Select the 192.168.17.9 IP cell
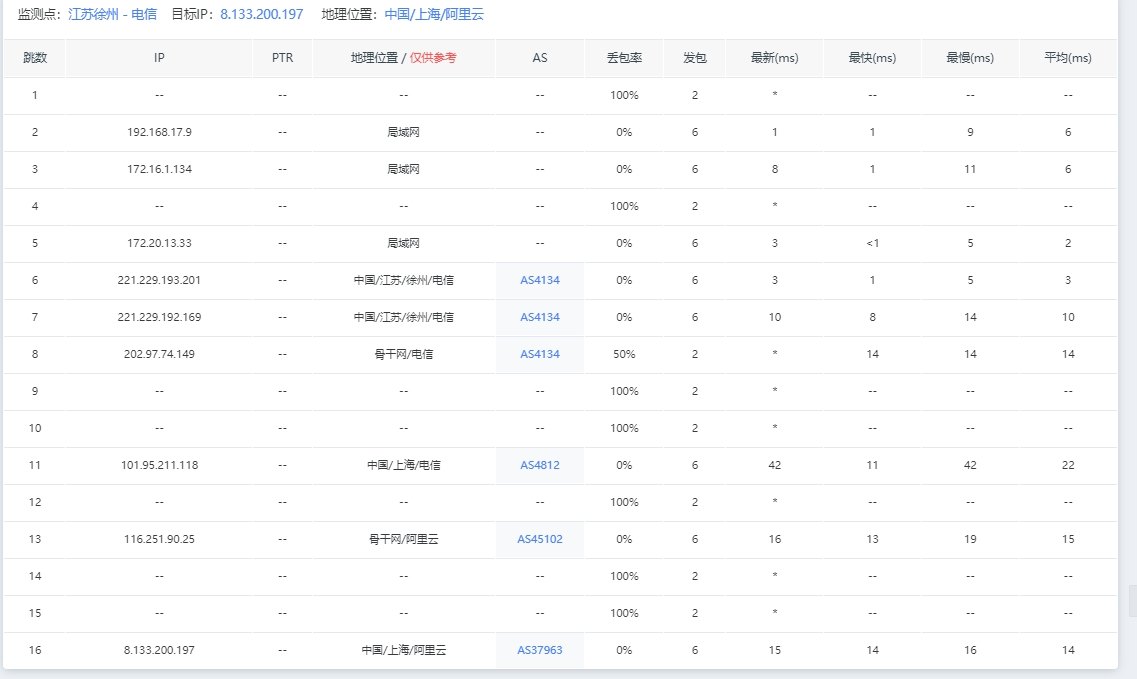 pyautogui.click(x=159, y=132)
